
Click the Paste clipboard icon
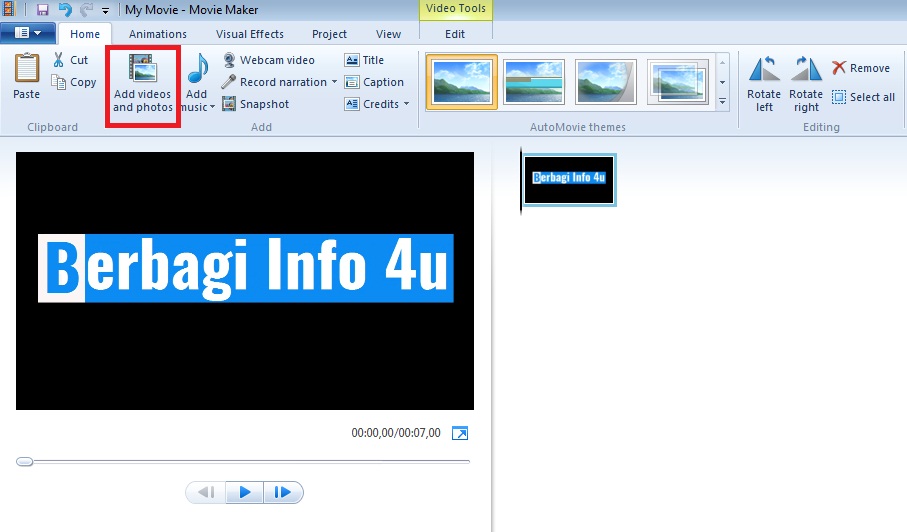27,68
